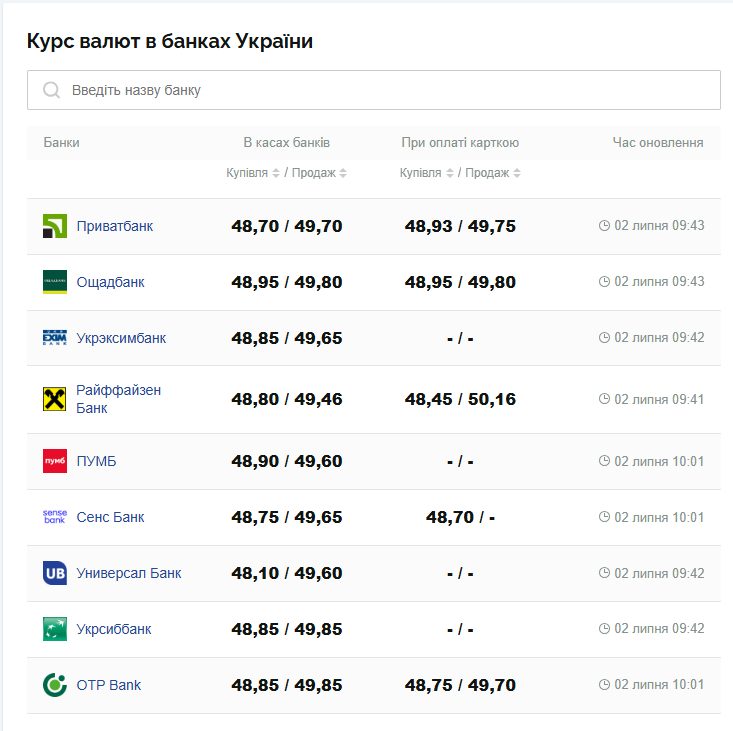Click the Universal Bank UB logo
The image size is (733, 731).
click(55, 573)
